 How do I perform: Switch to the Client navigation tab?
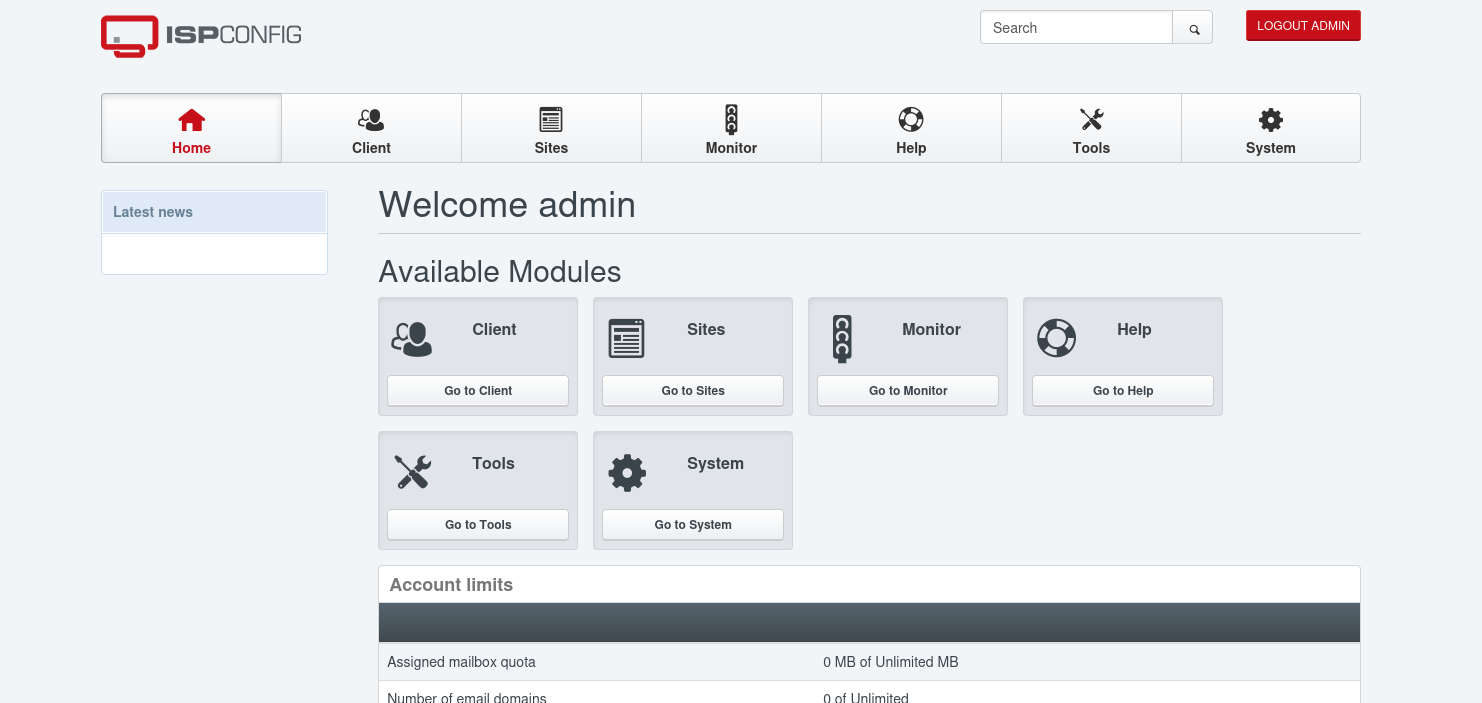(371, 129)
